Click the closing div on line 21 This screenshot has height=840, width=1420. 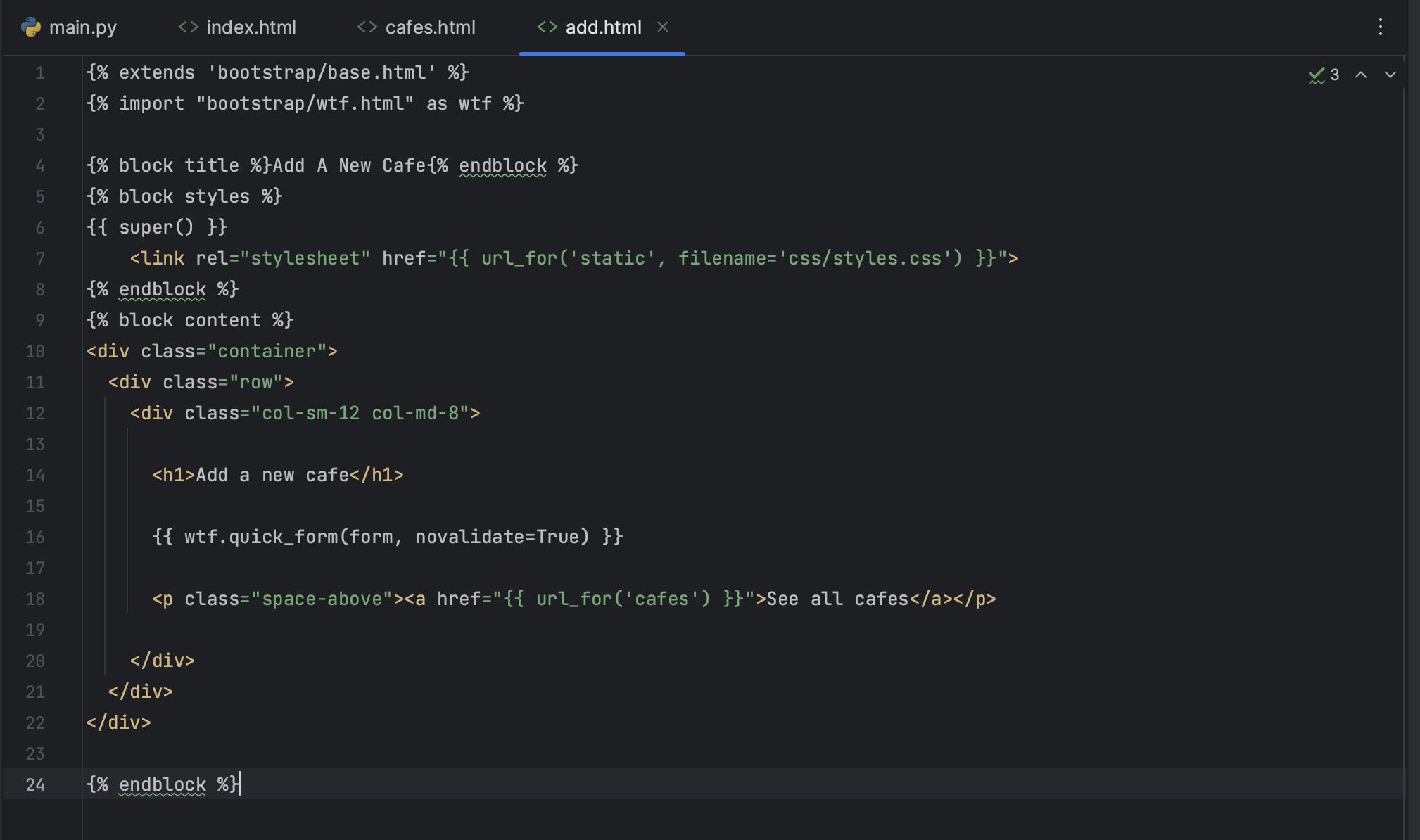[141, 692]
